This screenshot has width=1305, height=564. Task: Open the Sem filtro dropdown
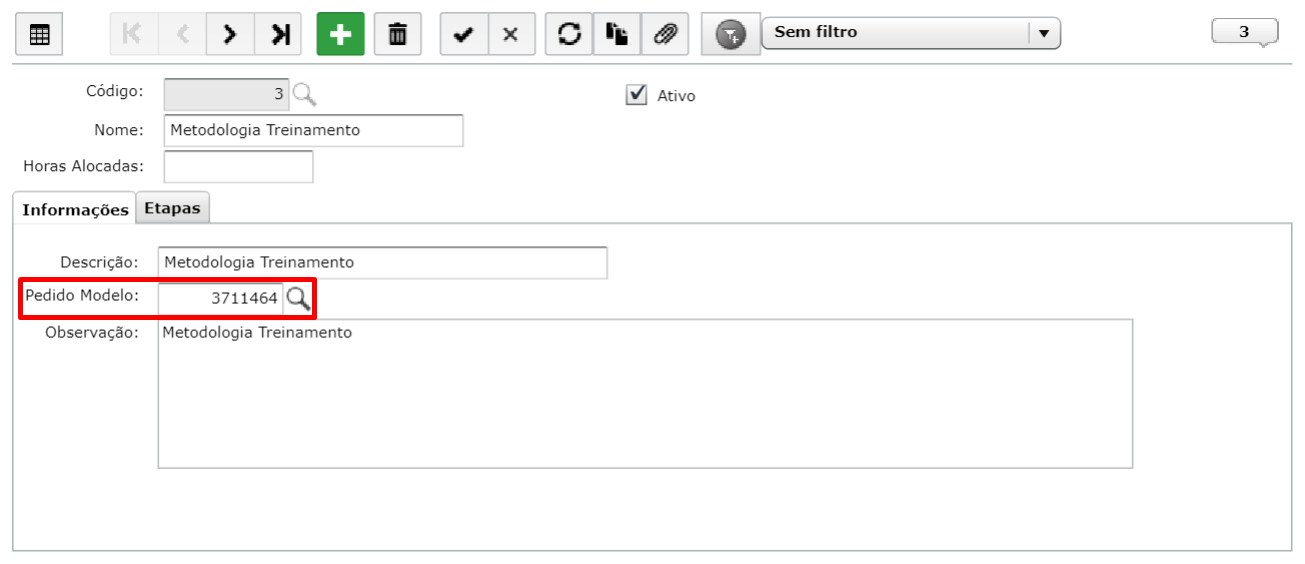tap(911, 33)
